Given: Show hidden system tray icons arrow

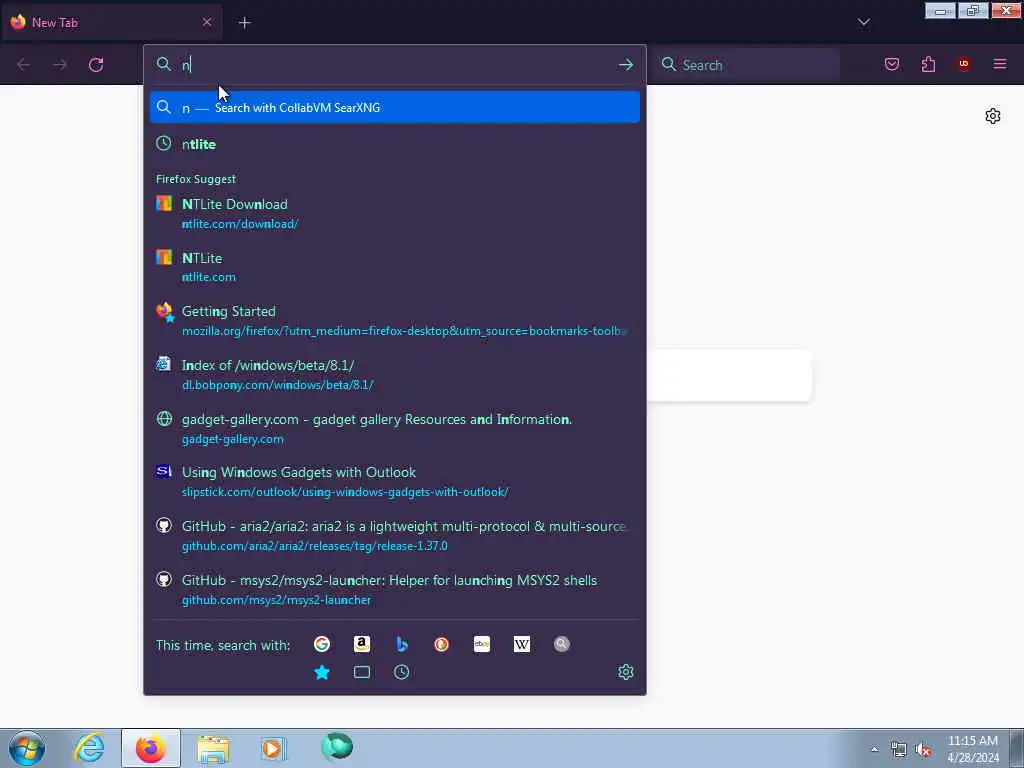Looking at the screenshot, I should coord(874,750).
